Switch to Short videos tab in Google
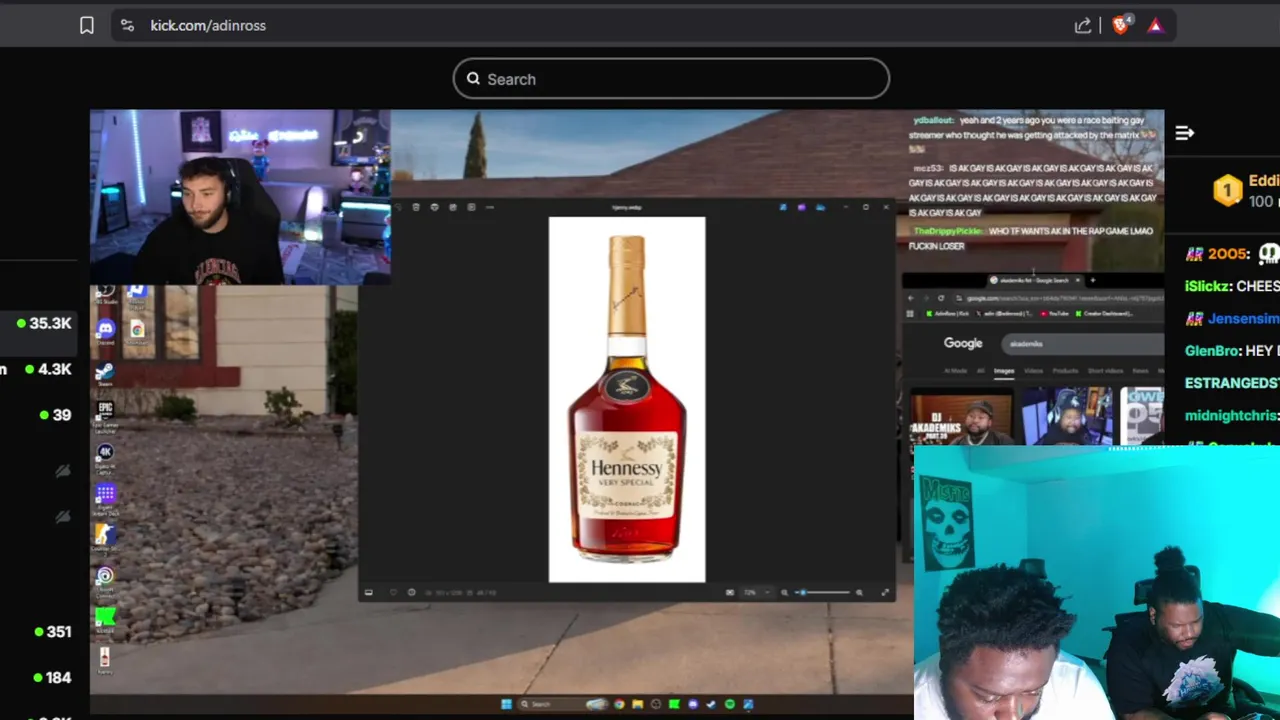 tap(1106, 371)
